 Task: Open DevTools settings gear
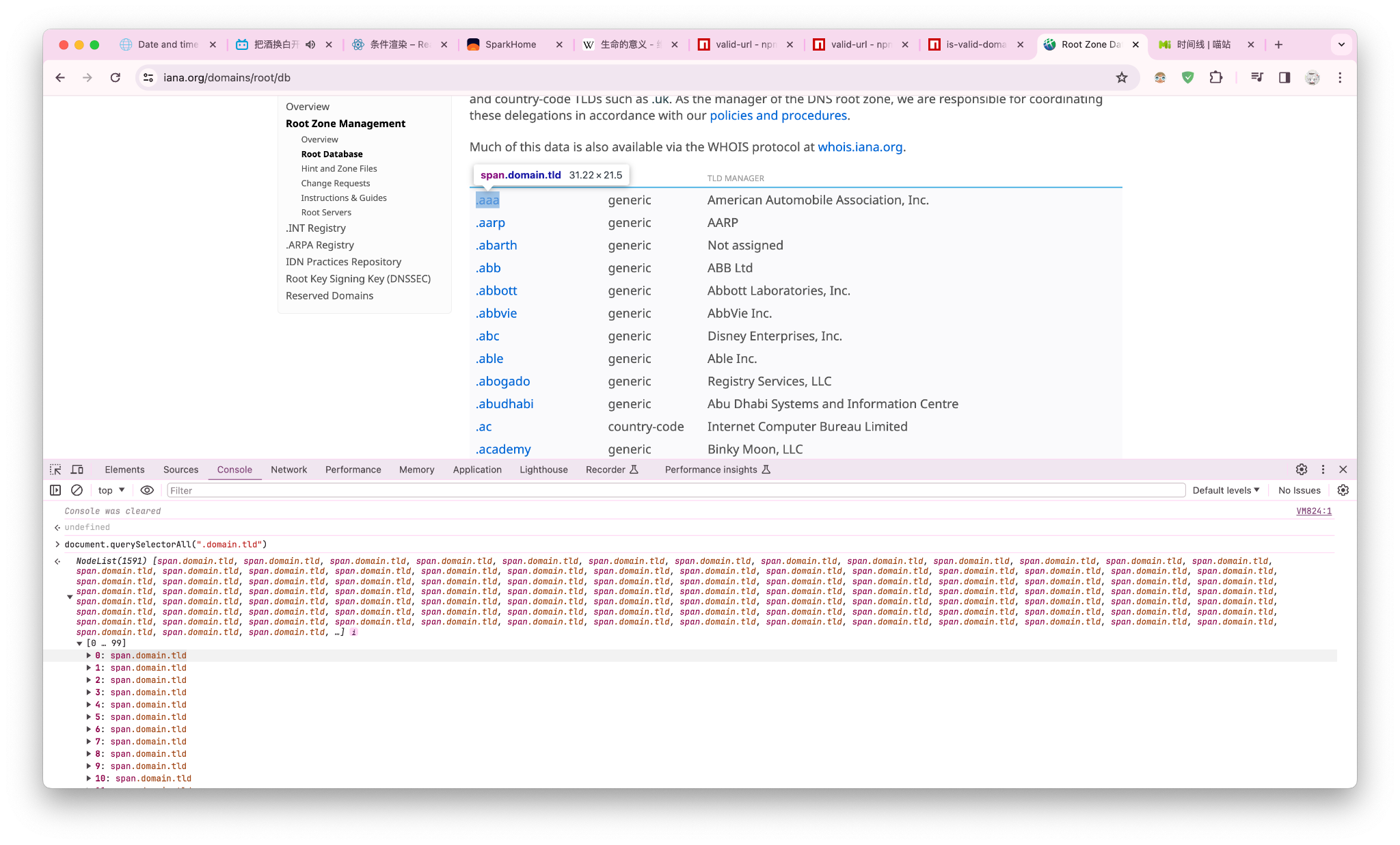[x=1301, y=470]
